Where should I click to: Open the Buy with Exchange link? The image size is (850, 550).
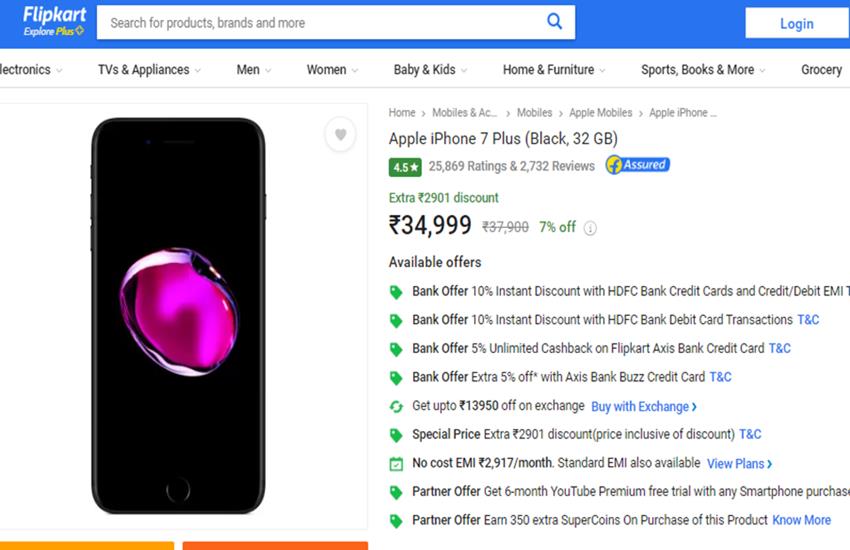[643, 407]
